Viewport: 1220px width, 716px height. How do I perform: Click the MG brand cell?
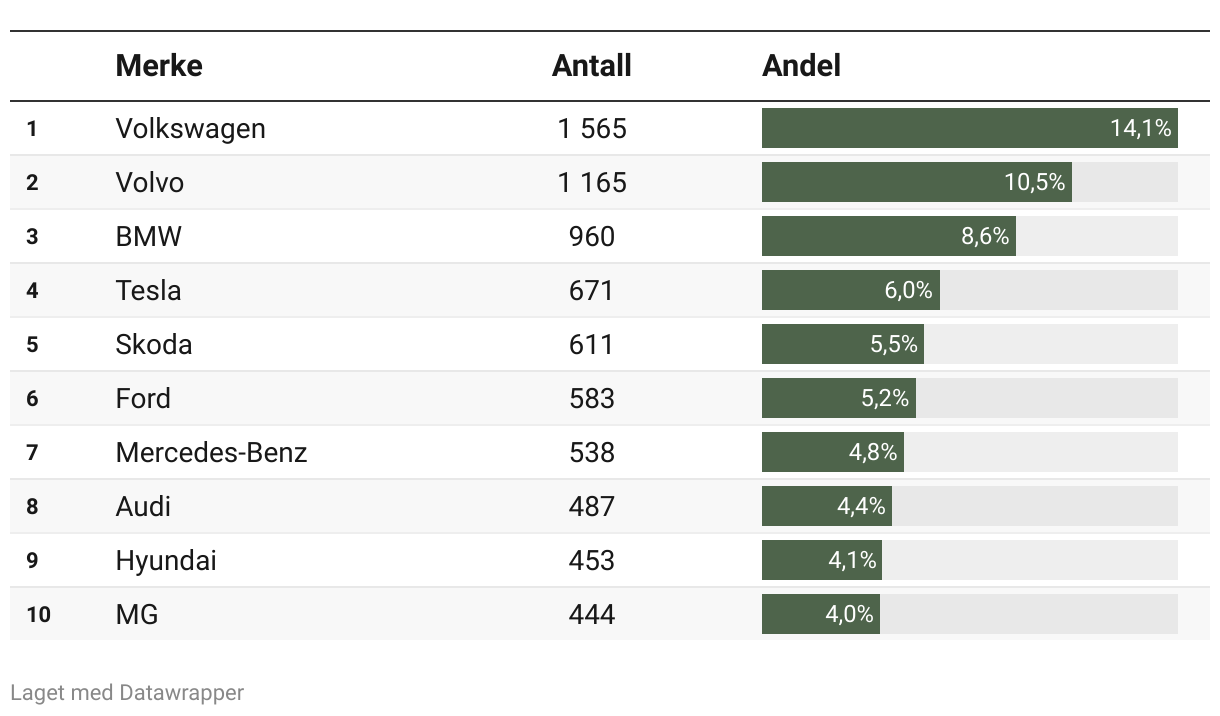coord(137,615)
